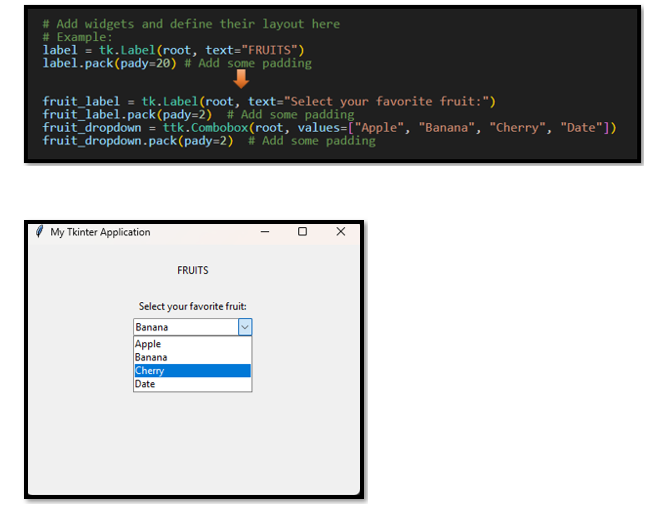This screenshot has width=646, height=508.
Task: Click the combobox field showing Banana
Action: 185,327
